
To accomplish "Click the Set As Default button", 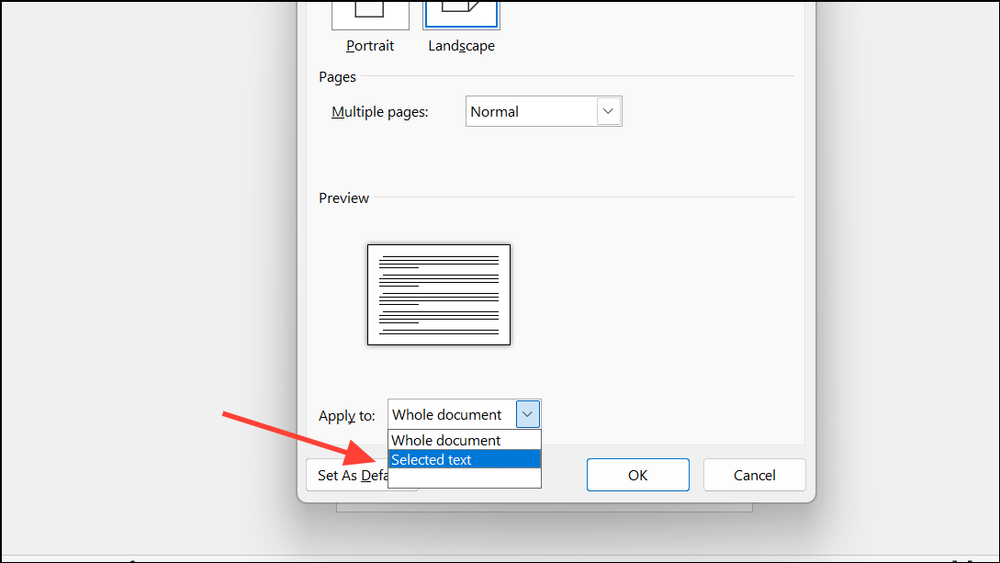I will 347,475.
